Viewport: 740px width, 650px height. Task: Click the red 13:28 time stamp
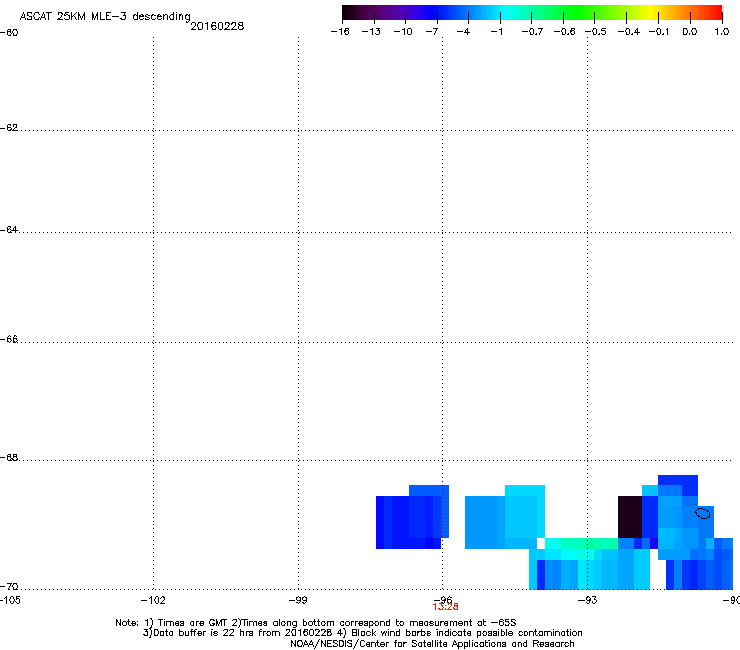(x=445, y=607)
